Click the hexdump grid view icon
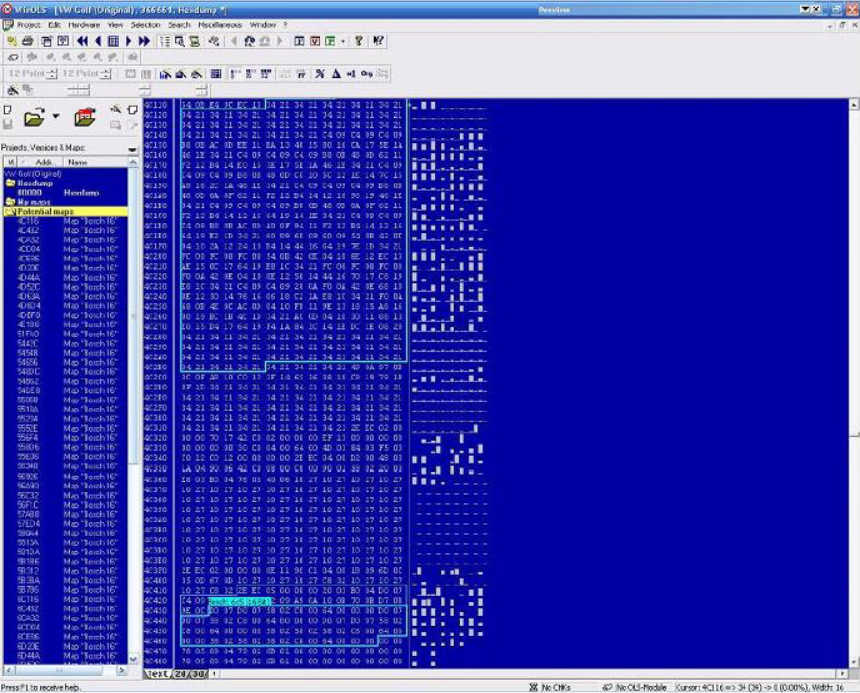The width and height of the screenshot is (860, 693). click(x=216, y=74)
